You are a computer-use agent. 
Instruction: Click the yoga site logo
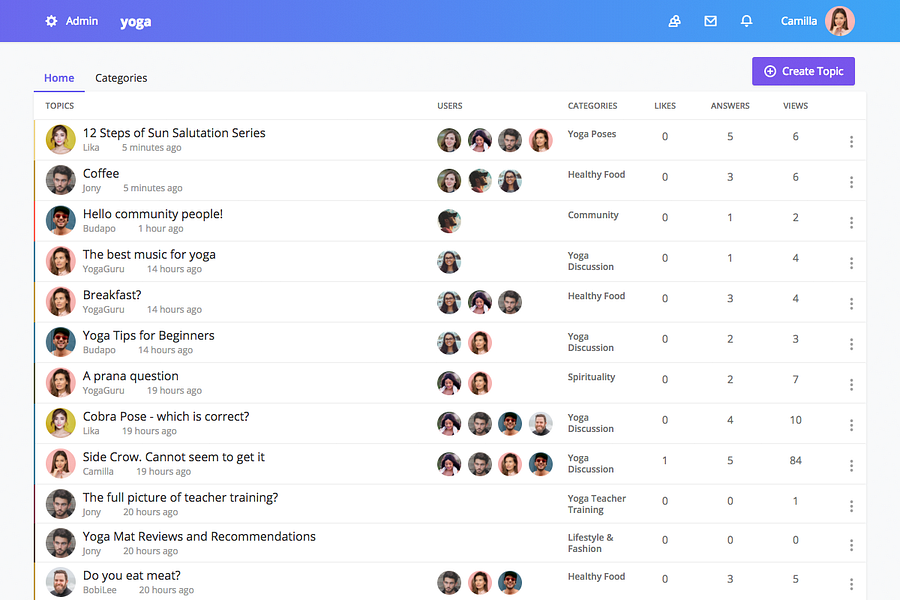135,22
